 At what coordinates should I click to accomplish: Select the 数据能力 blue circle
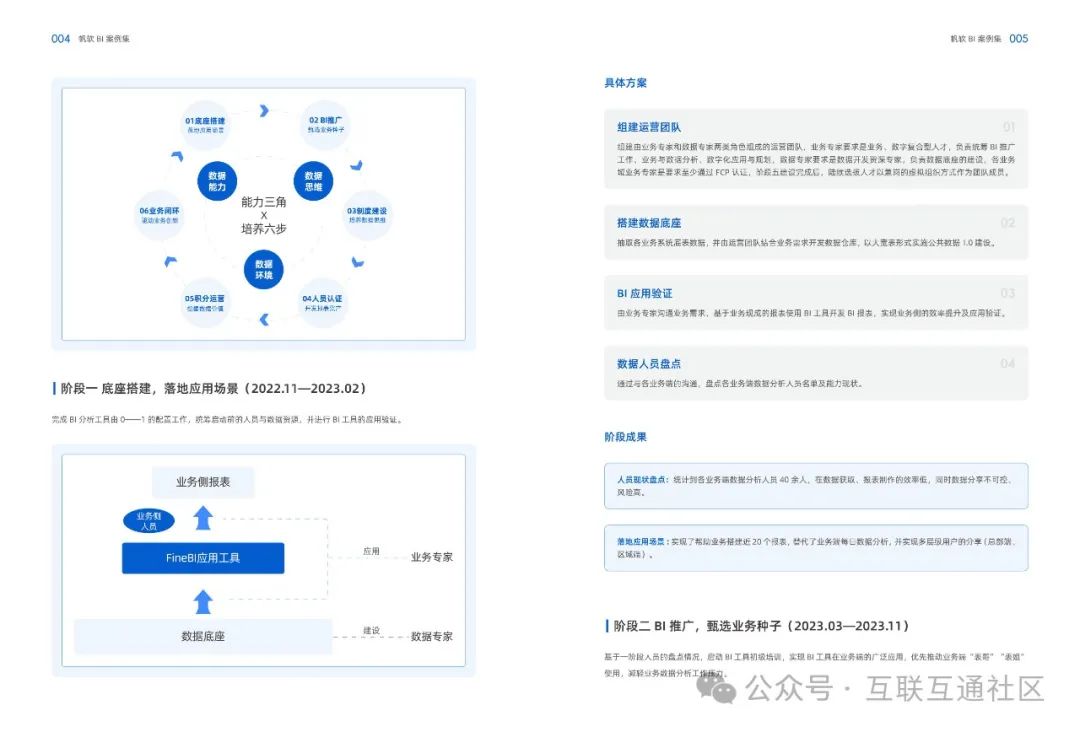pos(217,181)
